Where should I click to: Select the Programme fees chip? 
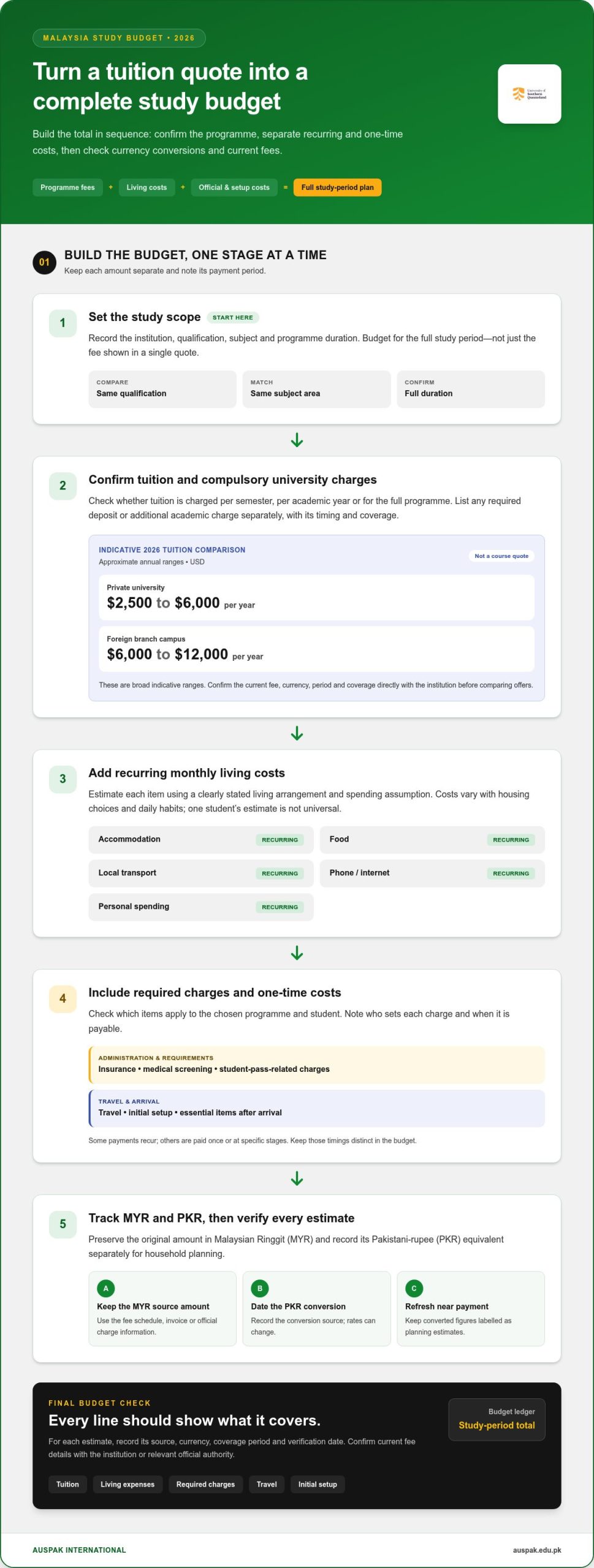[x=67, y=187]
